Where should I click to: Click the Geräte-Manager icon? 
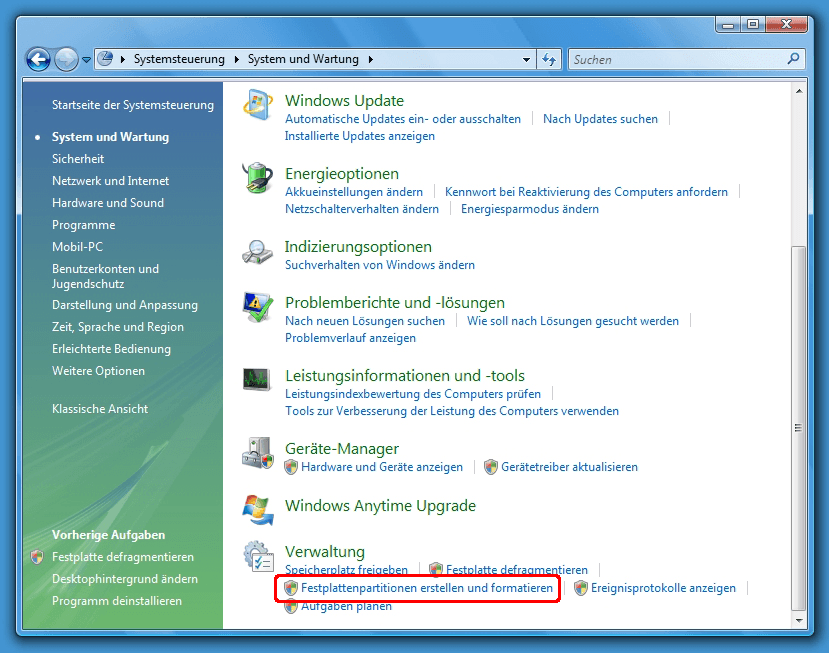click(257, 453)
